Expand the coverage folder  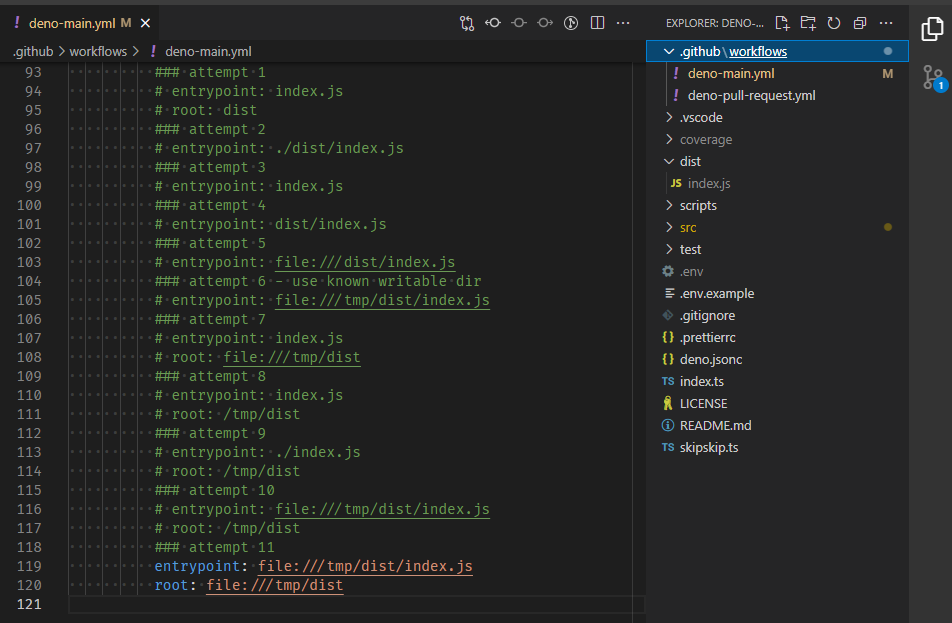pos(777,140)
